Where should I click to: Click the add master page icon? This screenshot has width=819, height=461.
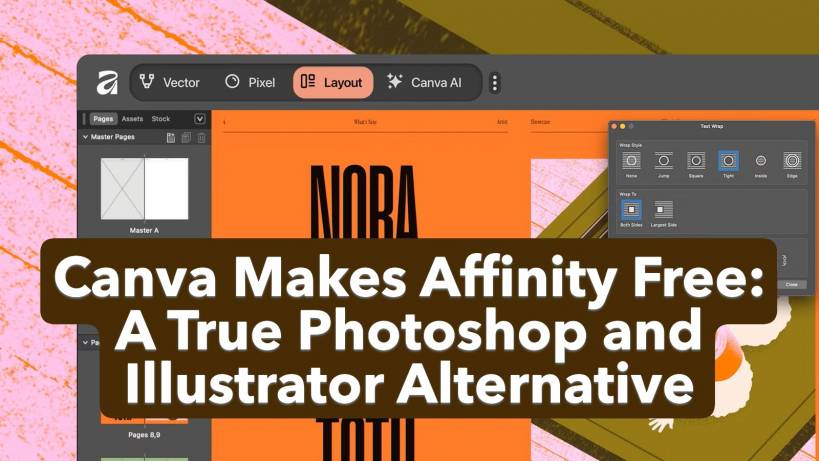(x=171, y=137)
